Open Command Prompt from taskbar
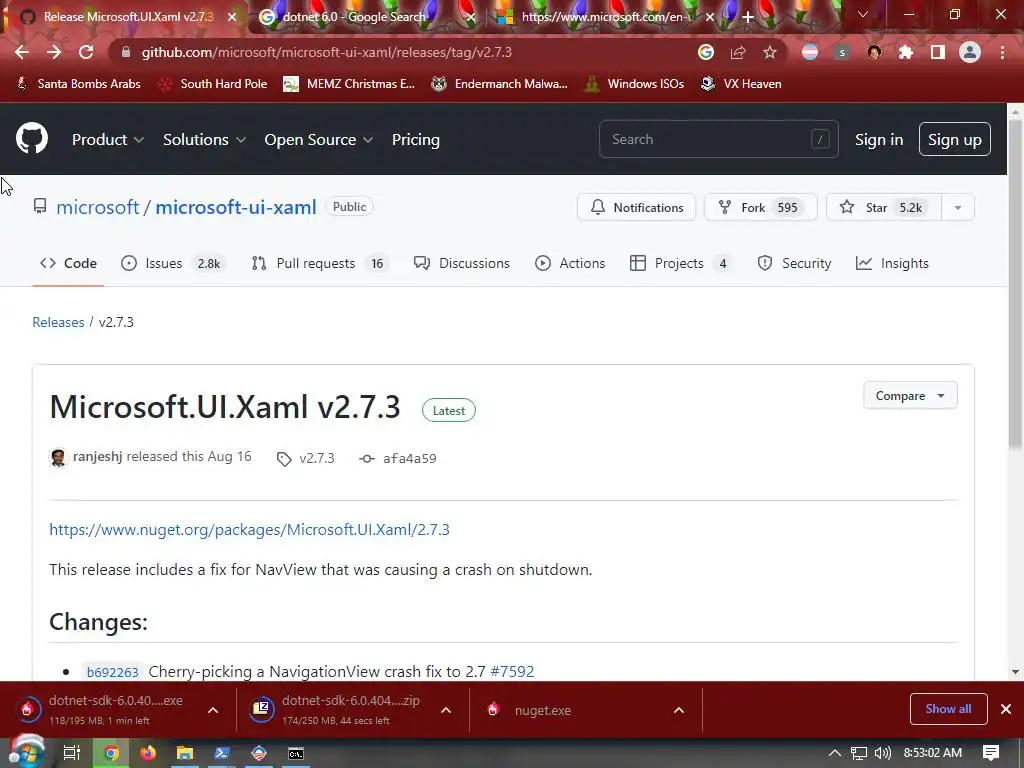 pyautogui.click(x=296, y=753)
